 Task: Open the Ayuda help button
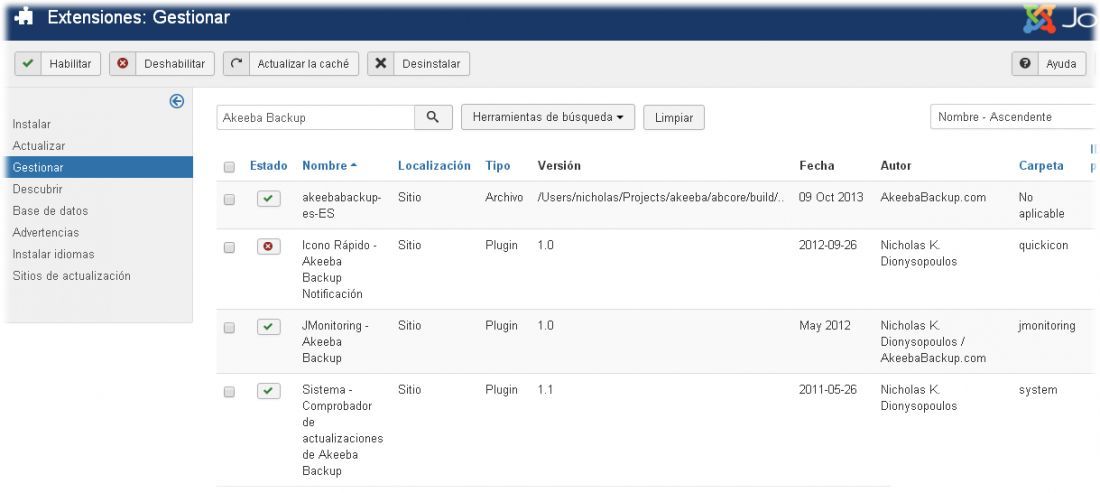(x=1049, y=64)
